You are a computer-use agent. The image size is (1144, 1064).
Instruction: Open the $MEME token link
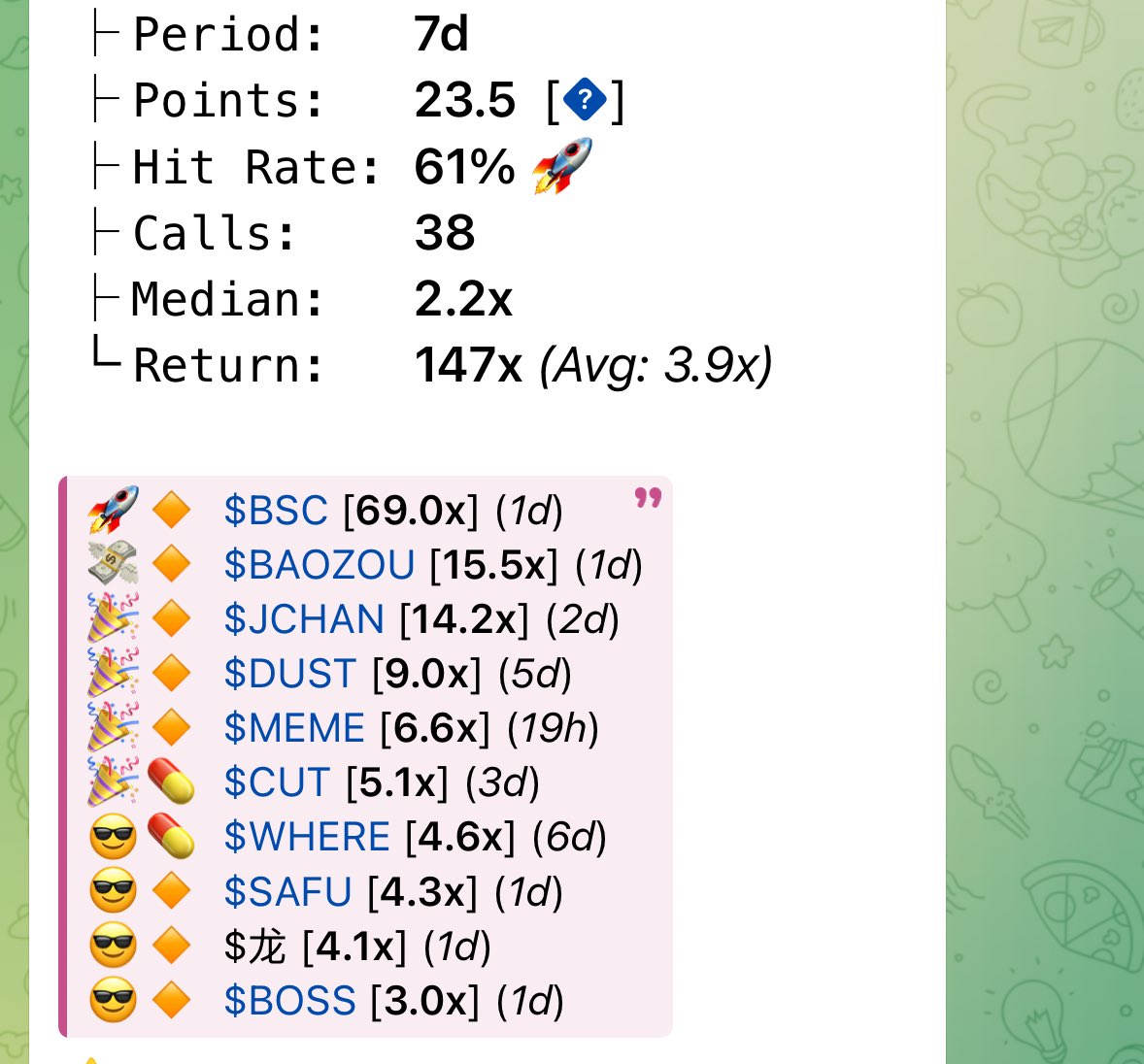[294, 728]
